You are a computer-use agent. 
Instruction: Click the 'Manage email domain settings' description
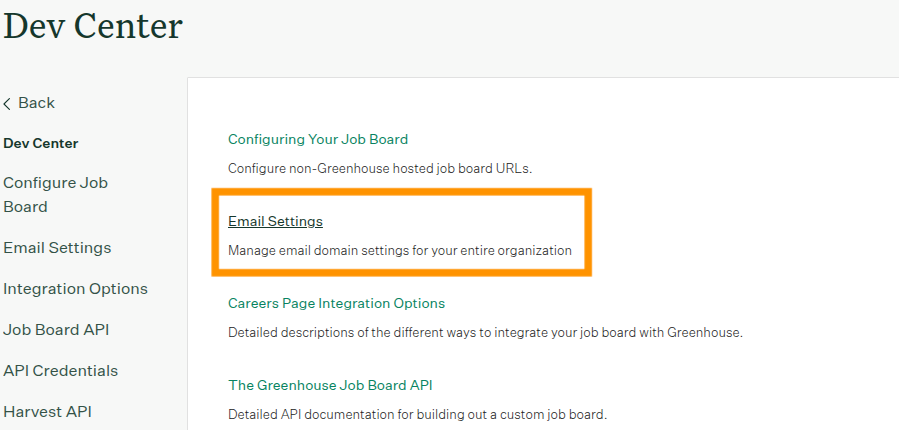400,250
